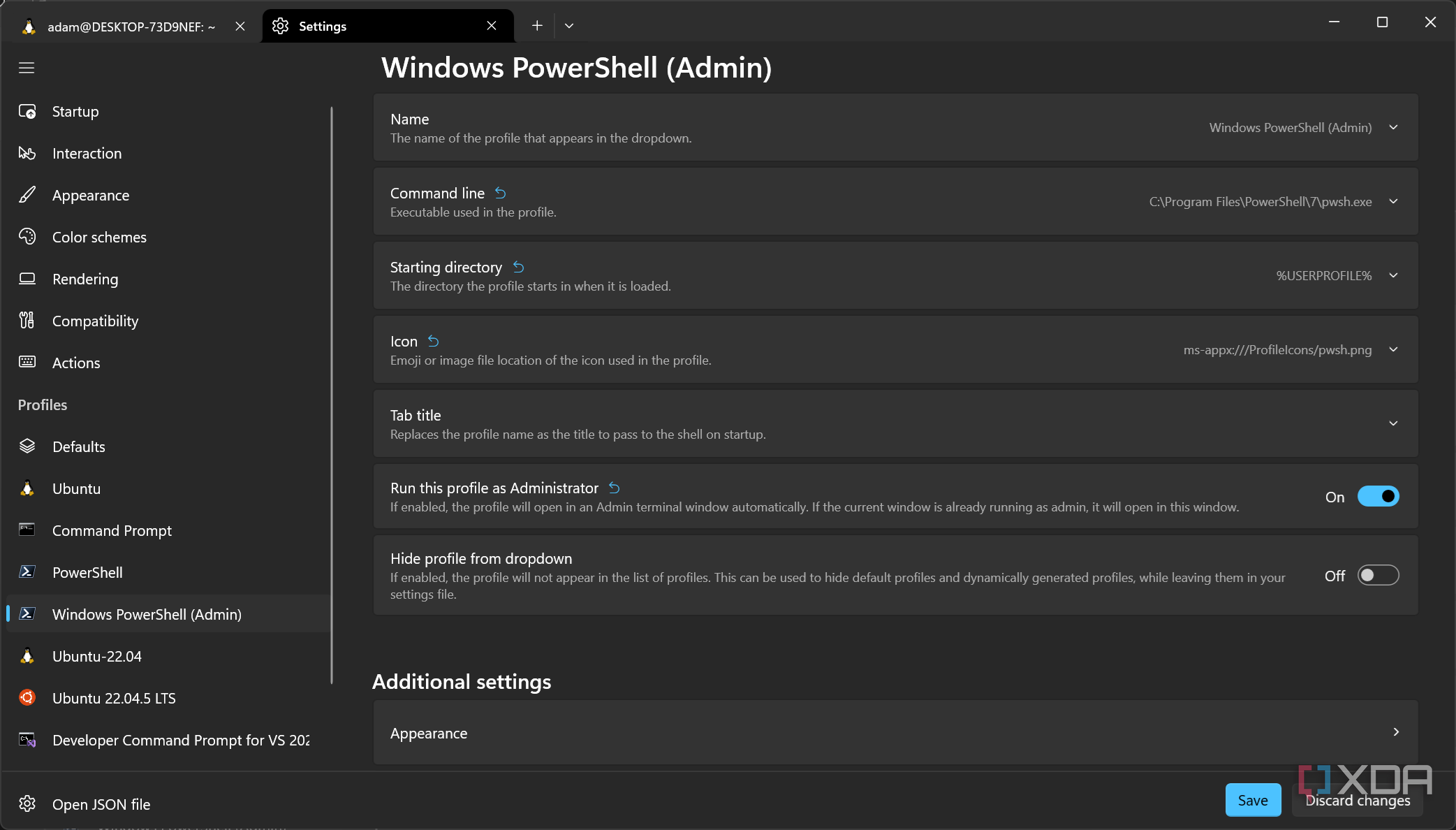The image size is (1456, 830).
Task: Open the new tab plus button
Action: coord(536,26)
